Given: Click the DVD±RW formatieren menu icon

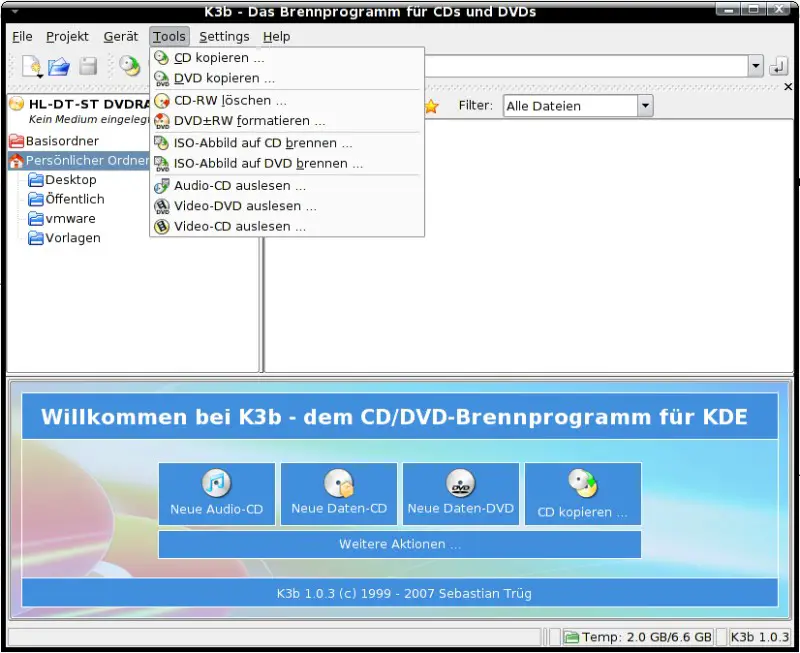Looking at the screenshot, I should coord(162,121).
